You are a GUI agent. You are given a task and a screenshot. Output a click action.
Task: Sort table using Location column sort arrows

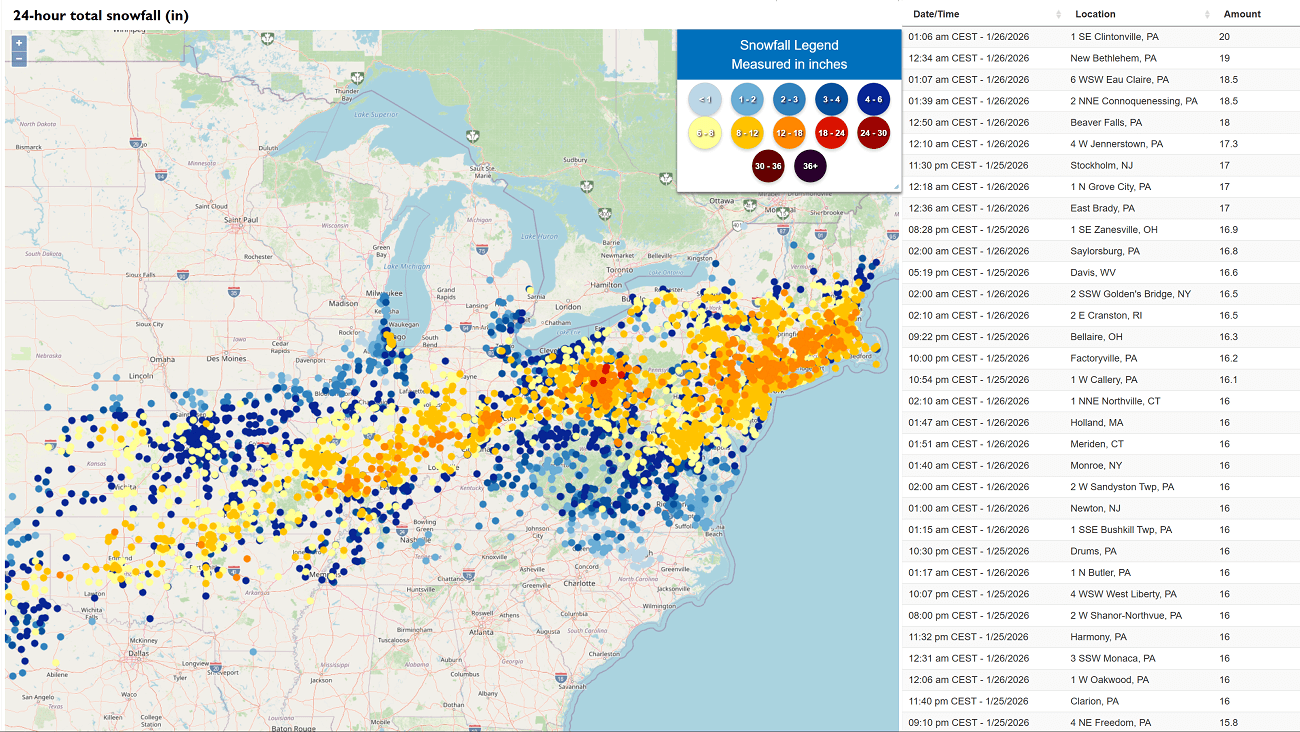(1207, 14)
